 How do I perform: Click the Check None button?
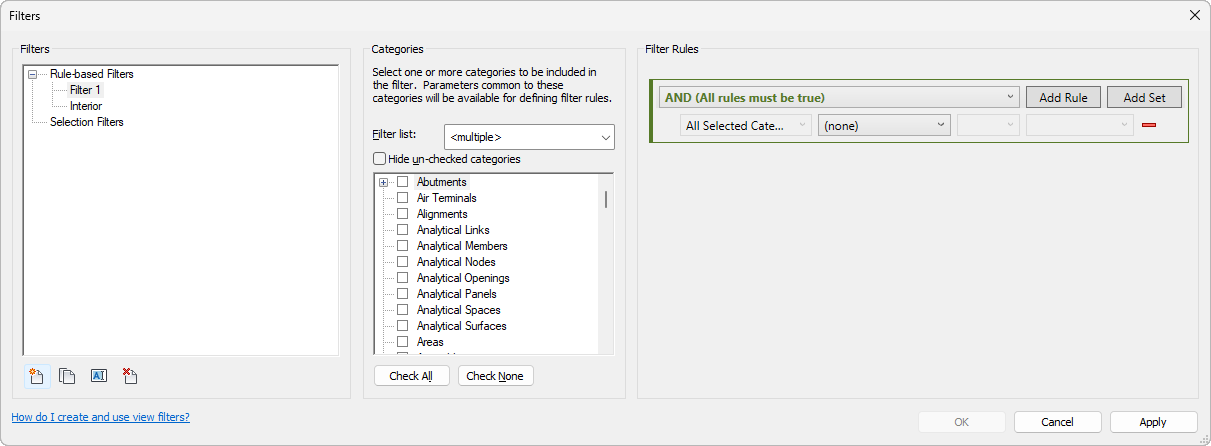point(496,376)
